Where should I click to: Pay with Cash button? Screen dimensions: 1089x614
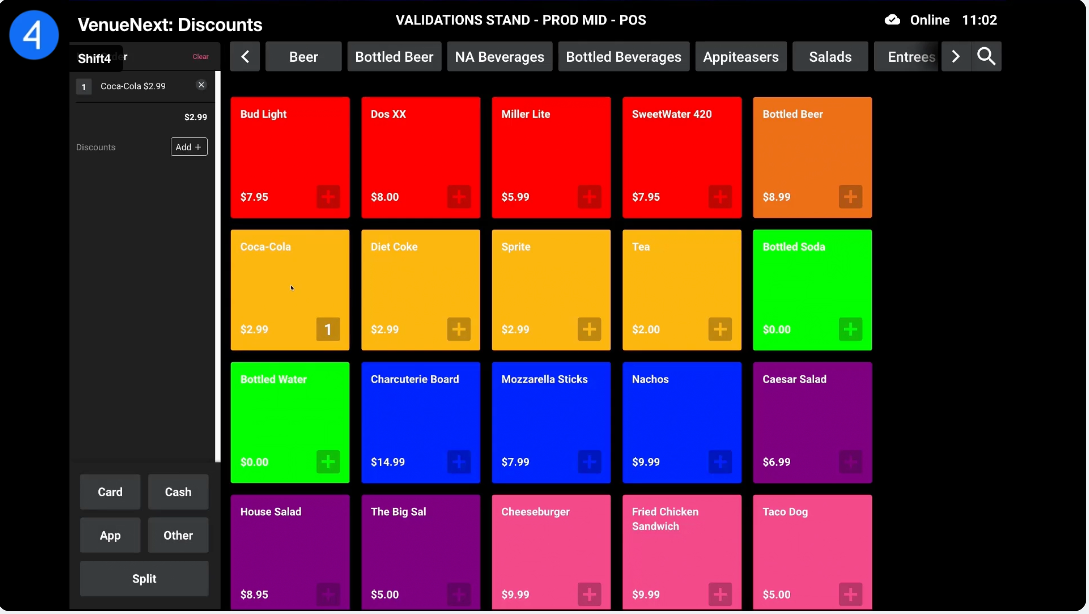(x=178, y=492)
